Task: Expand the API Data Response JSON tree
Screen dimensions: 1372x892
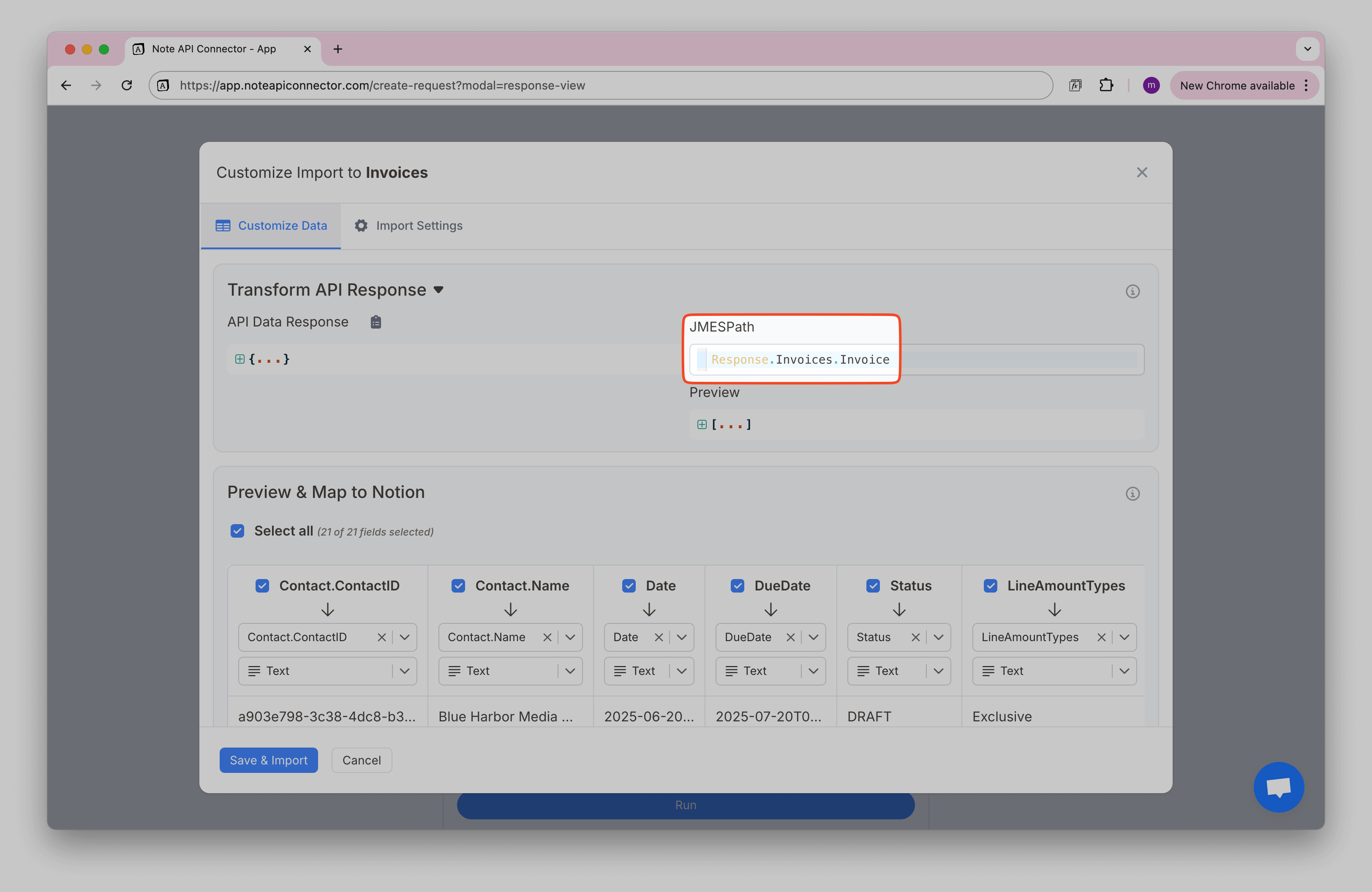Action: [x=240, y=359]
